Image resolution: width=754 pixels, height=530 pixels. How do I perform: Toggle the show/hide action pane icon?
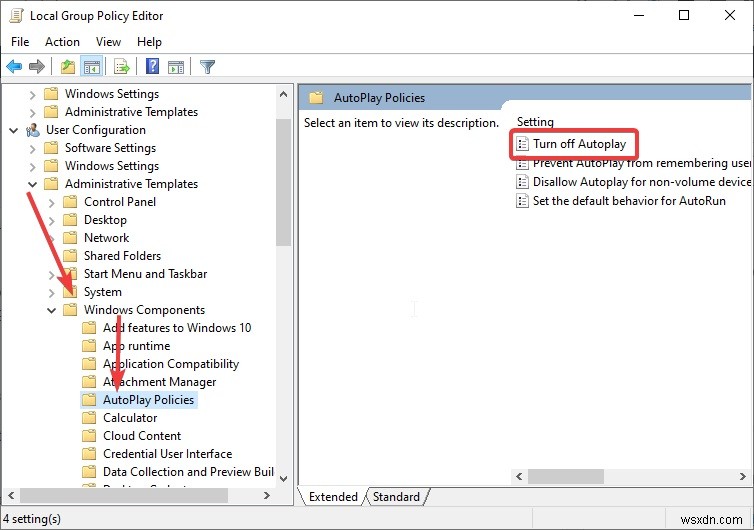pyautogui.click(x=176, y=67)
